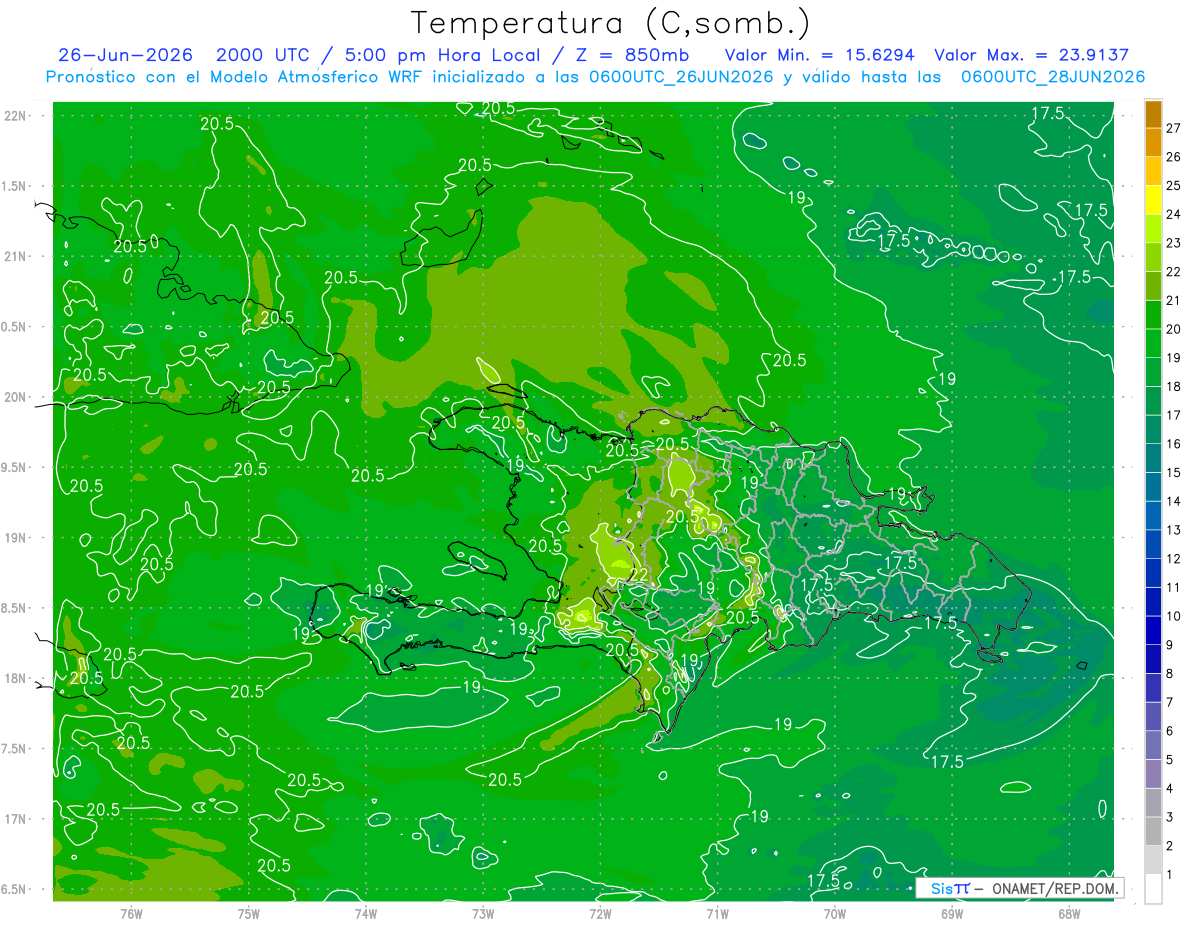Click the legend color band between 20 and 21
1200x927 pixels.
(x=1153, y=315)
